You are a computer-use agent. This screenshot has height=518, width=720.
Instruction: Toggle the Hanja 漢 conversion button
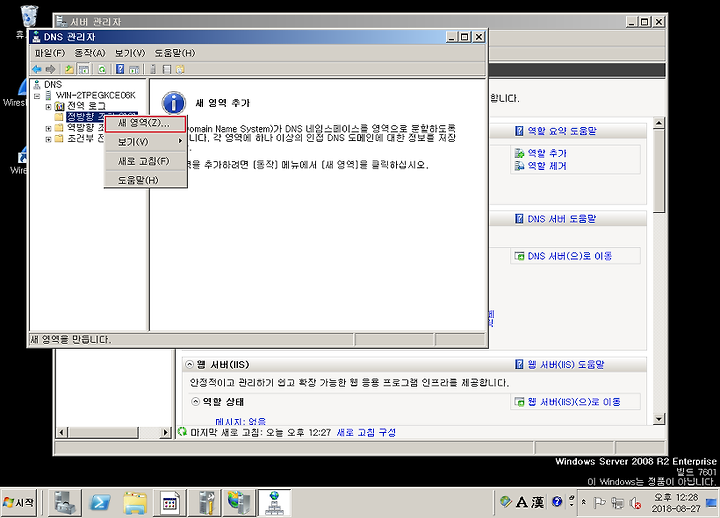[538, 502]
